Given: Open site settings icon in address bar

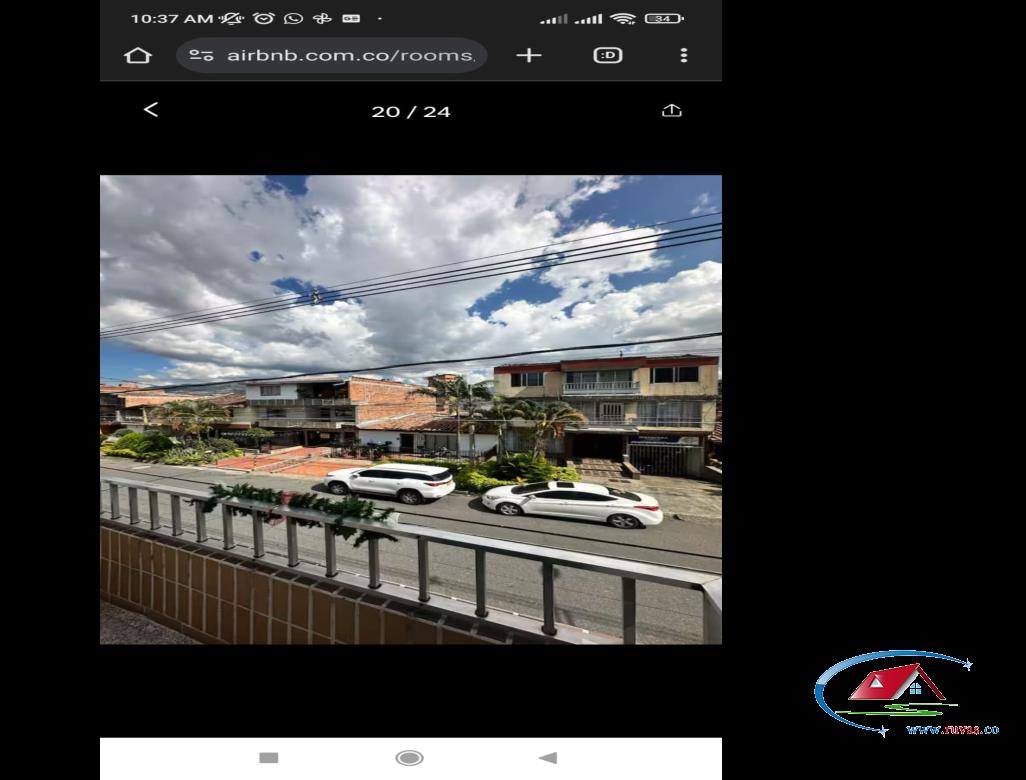Looking at the screenshot, I should (x=201, y=56).
